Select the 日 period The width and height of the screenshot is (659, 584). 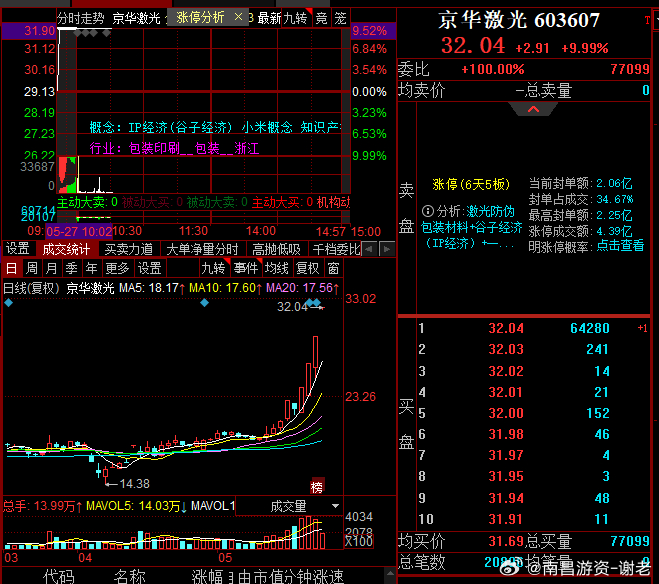tap(12, 268)
